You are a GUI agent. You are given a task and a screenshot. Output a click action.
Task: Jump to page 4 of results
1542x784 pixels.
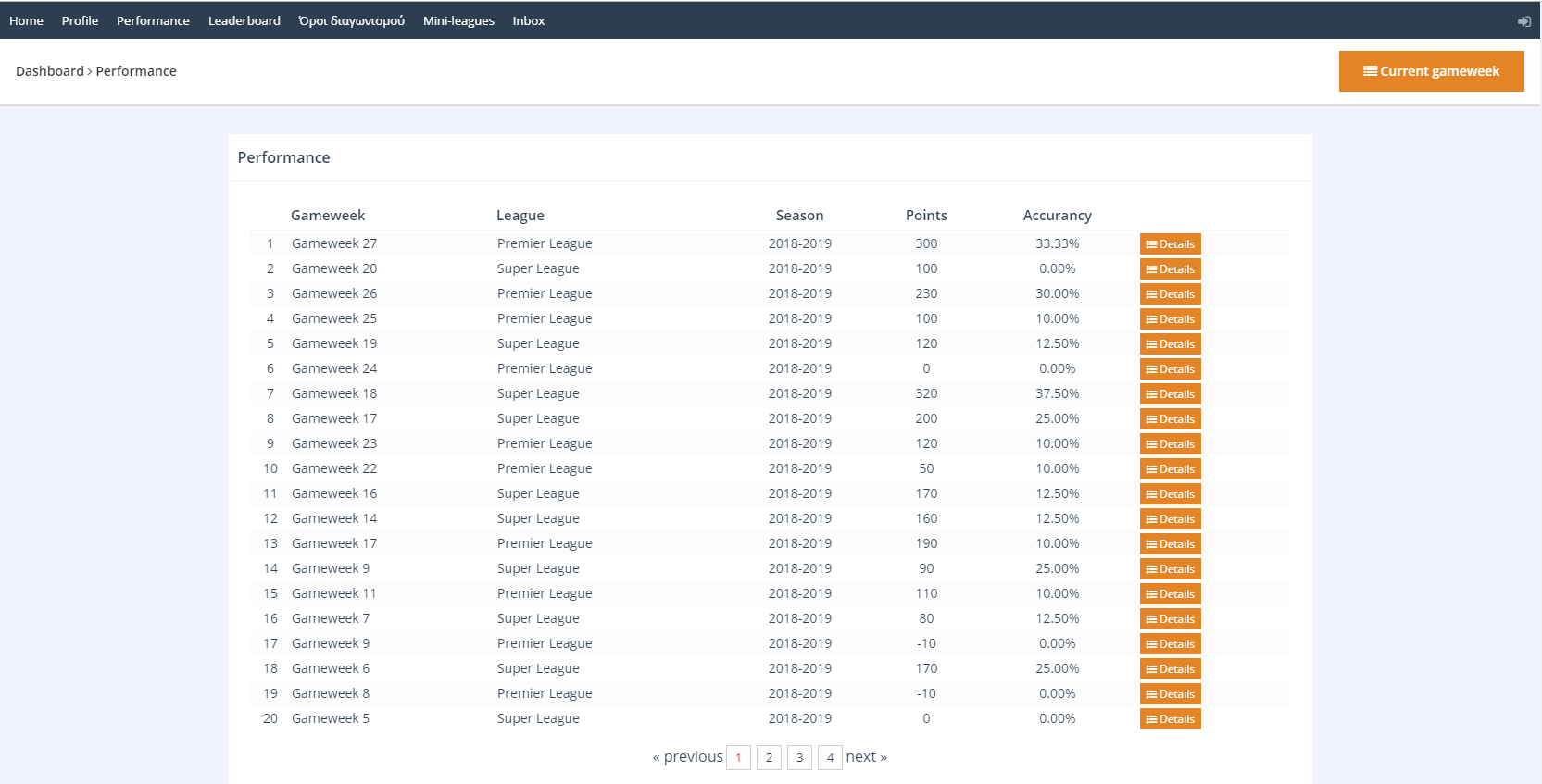(x=830, y=757)
